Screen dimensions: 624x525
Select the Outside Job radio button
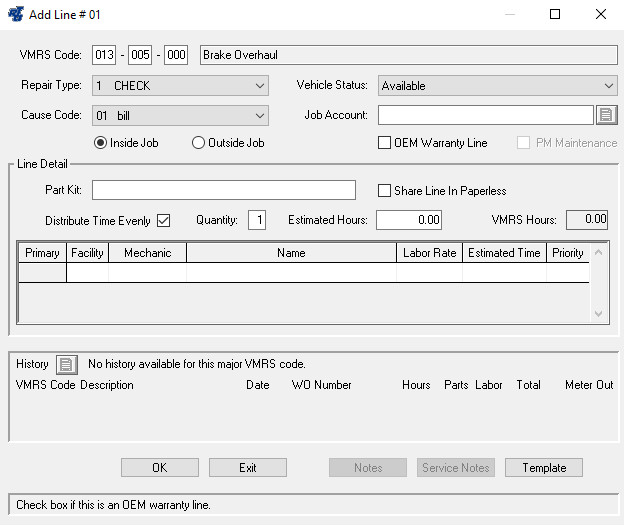tap(198, 143)
